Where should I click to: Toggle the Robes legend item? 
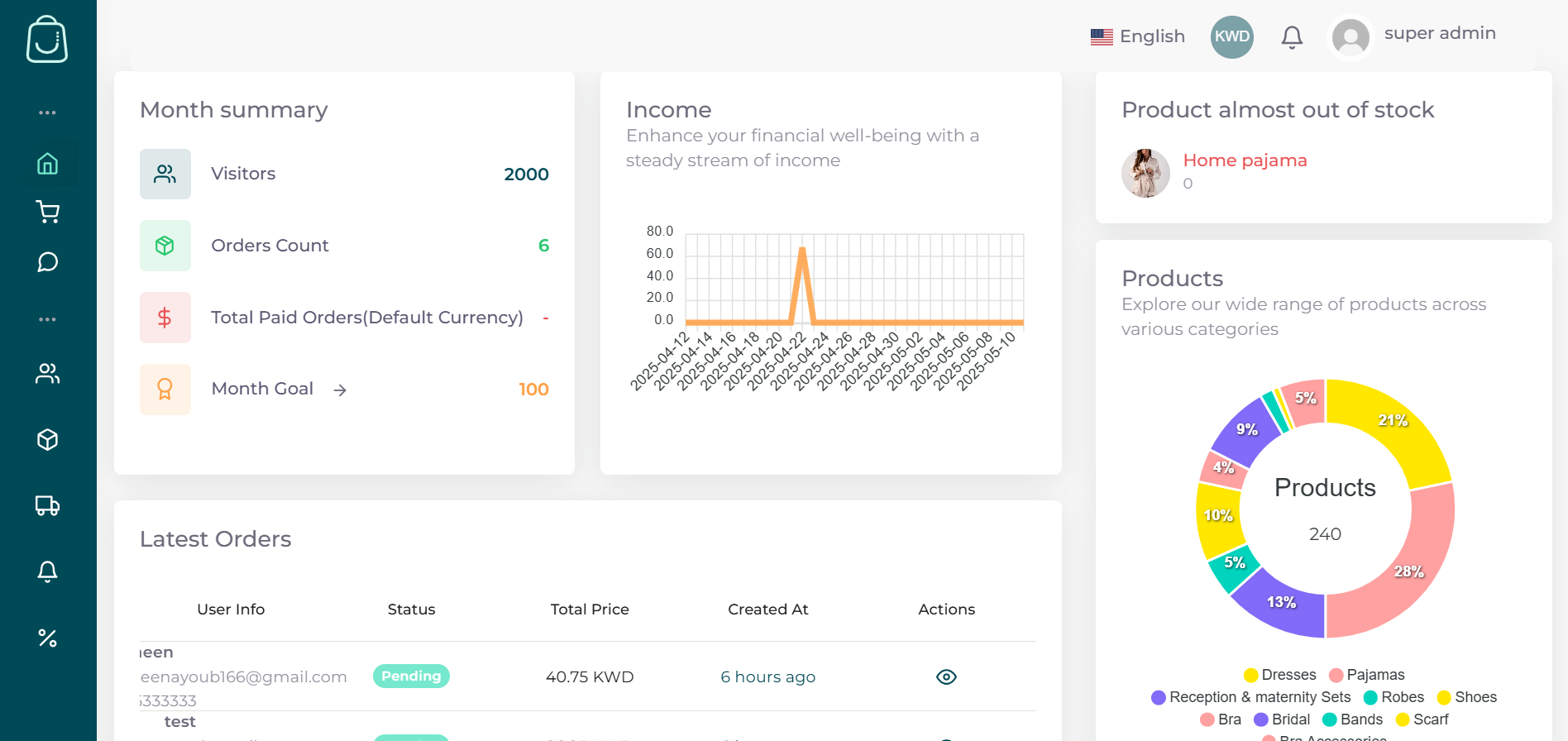(1394, 697)
